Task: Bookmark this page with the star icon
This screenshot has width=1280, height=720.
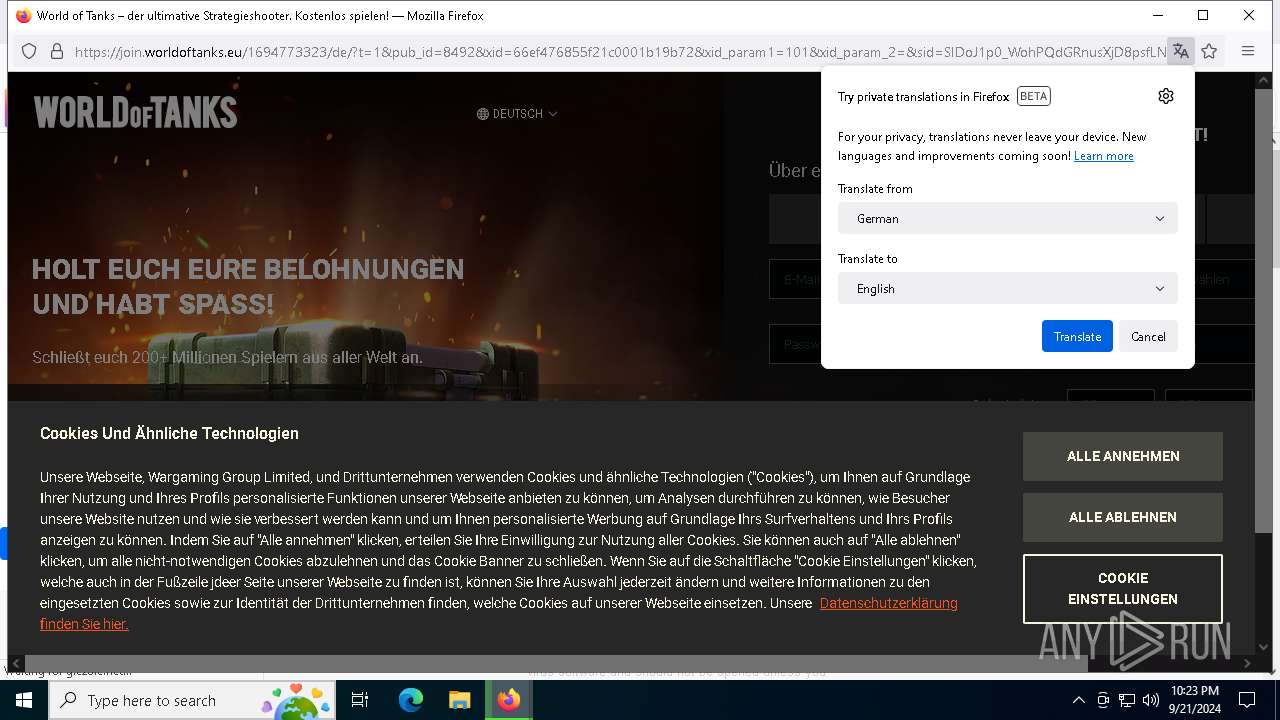Action: pyautogui.click(x=1209, y=51)
